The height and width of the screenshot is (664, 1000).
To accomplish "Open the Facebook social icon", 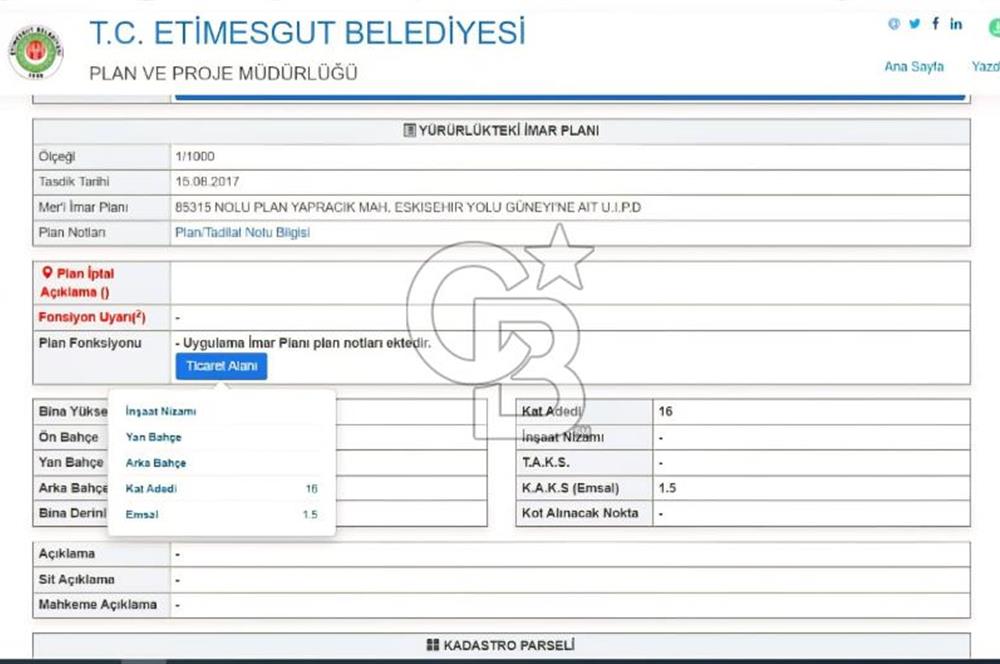I will (x=936, y=24).
